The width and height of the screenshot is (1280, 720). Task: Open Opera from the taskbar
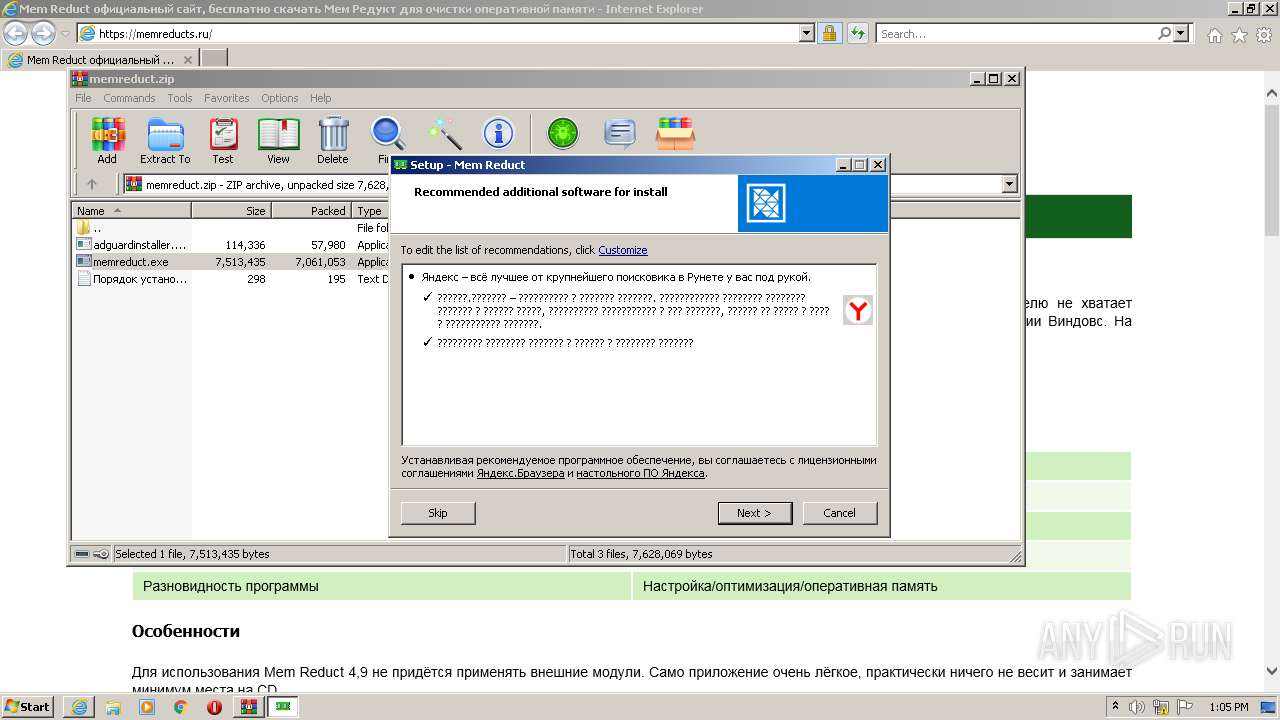click(214, 707)
